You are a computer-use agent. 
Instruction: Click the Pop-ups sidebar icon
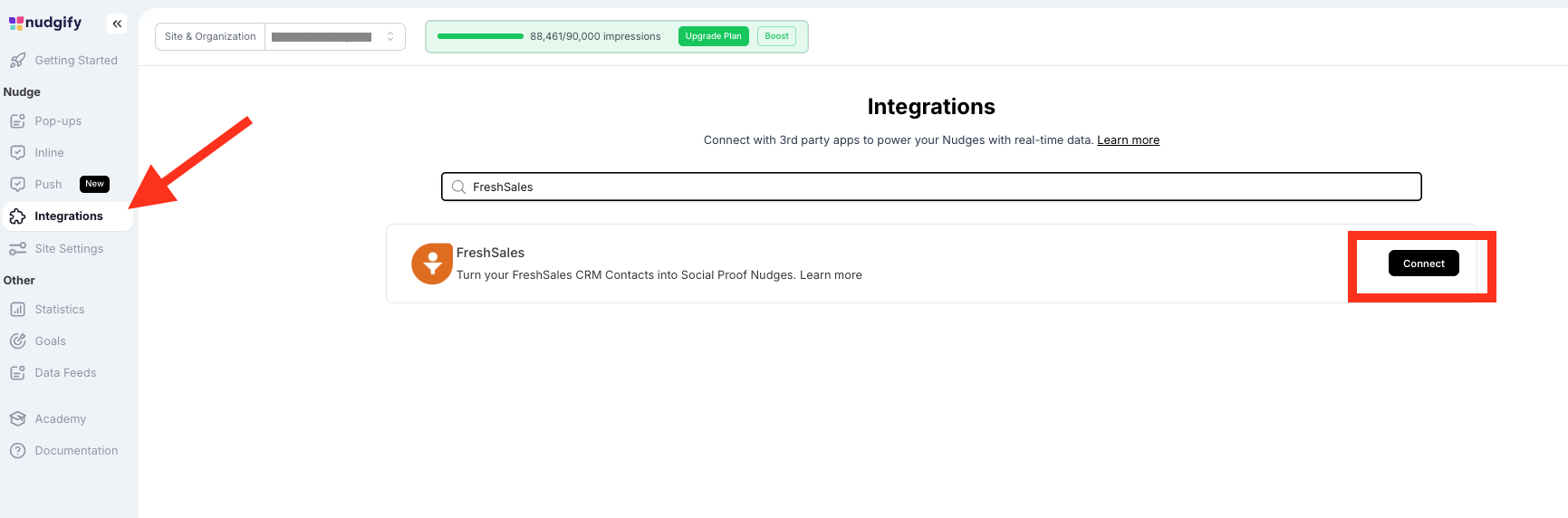click(x=17, y=121)
